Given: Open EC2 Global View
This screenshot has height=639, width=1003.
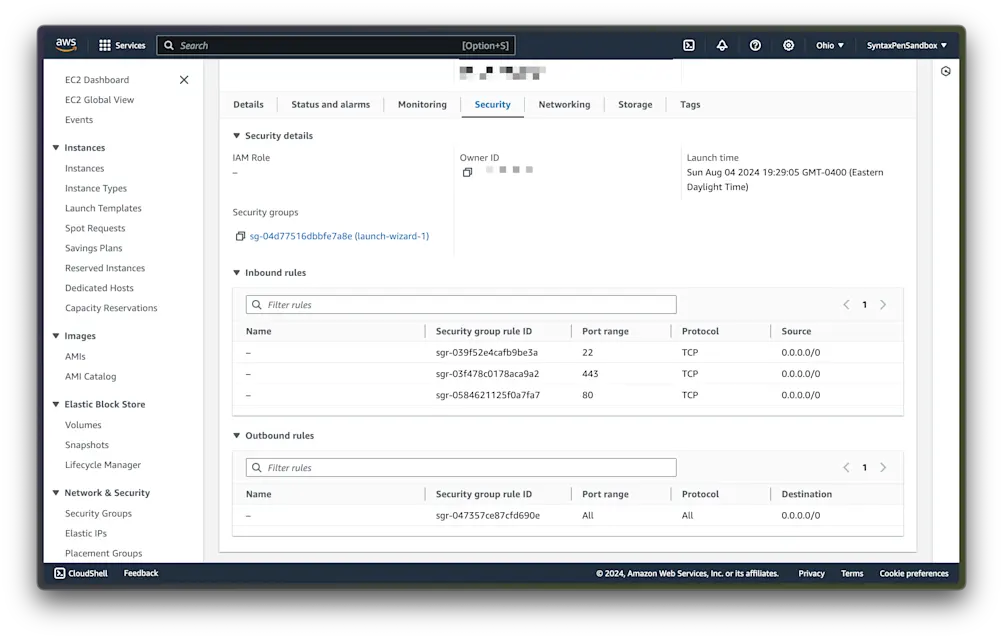Looking at the screenshot, I should click(x=99, y=100).
